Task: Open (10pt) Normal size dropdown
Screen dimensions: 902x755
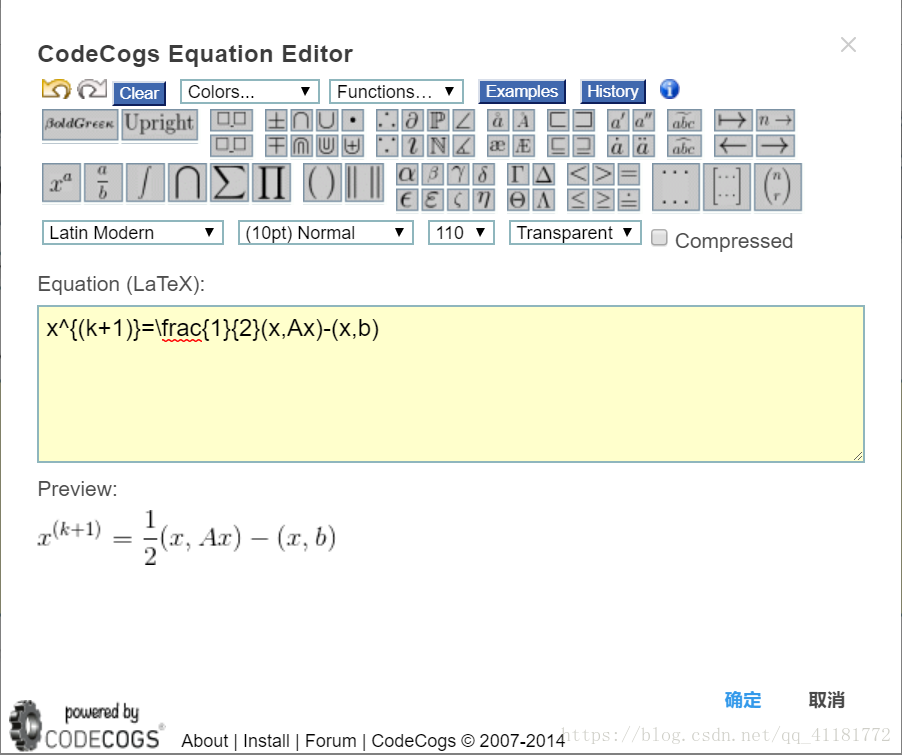Action: coord(326,232)
